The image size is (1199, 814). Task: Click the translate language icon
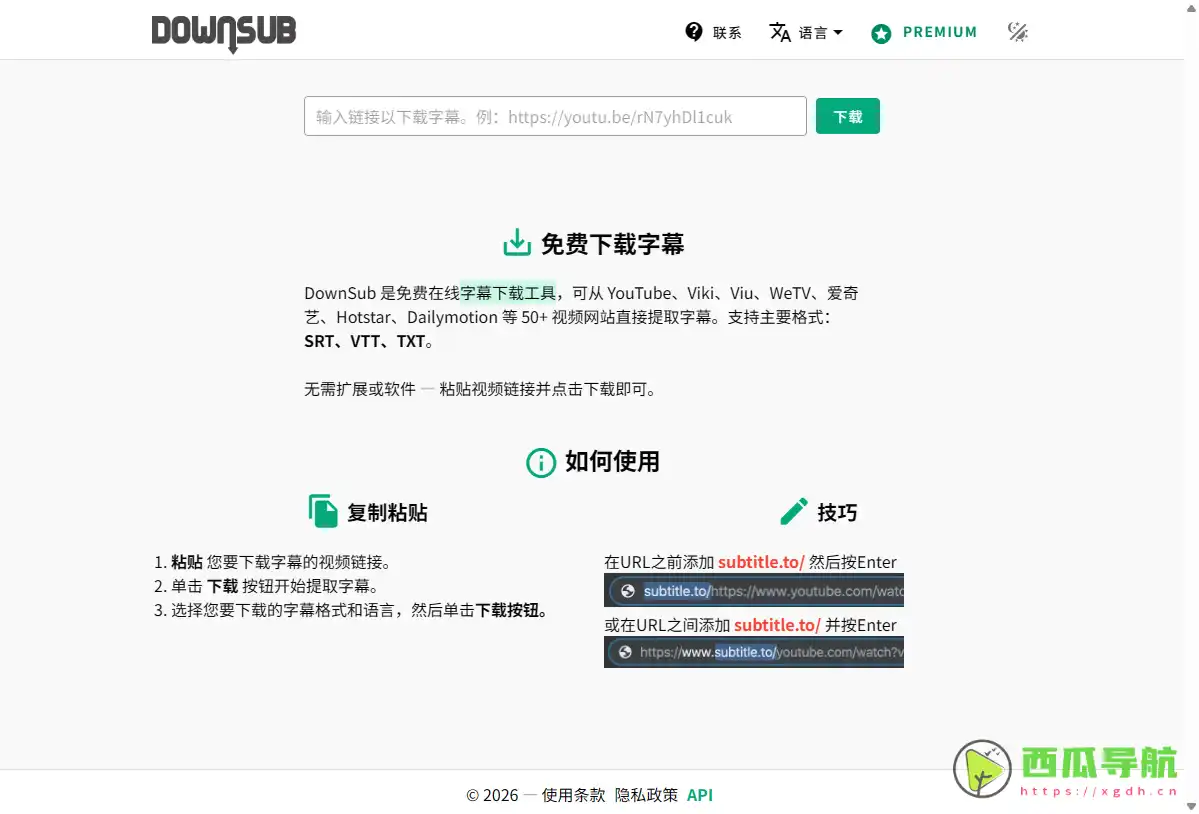coord(780,31)
